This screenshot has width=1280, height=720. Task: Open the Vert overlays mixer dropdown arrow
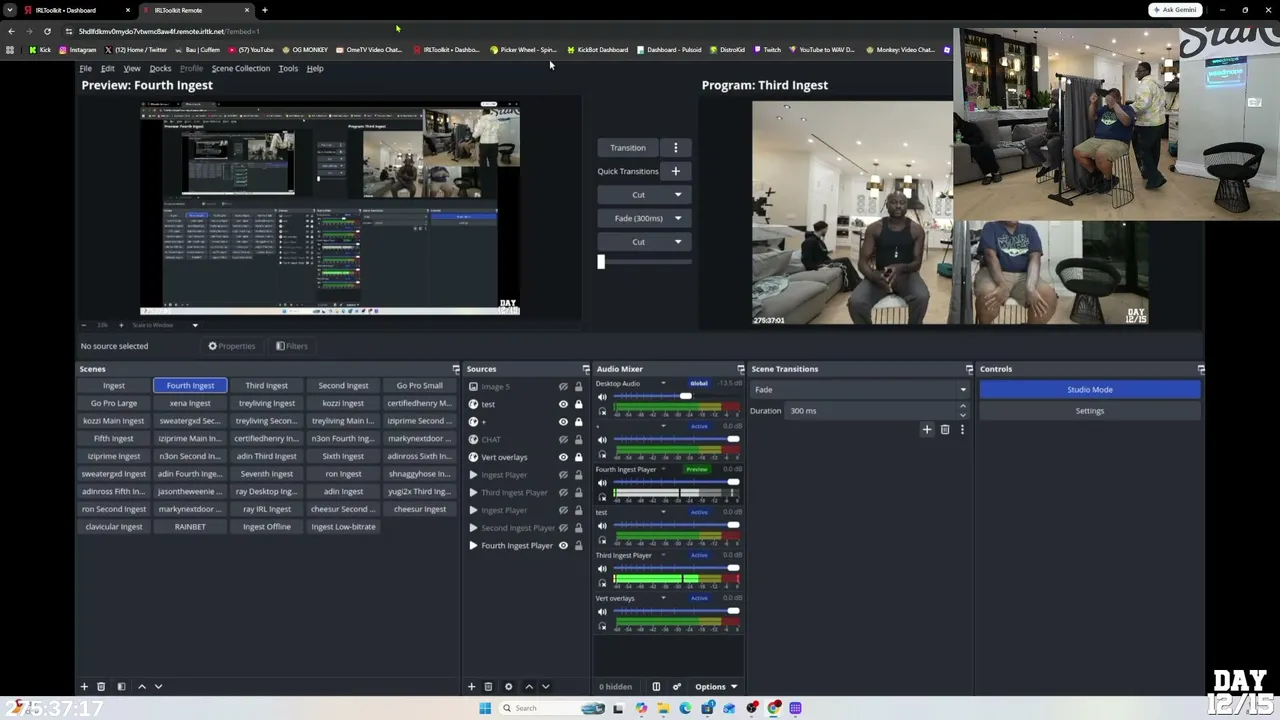[663, 598]
